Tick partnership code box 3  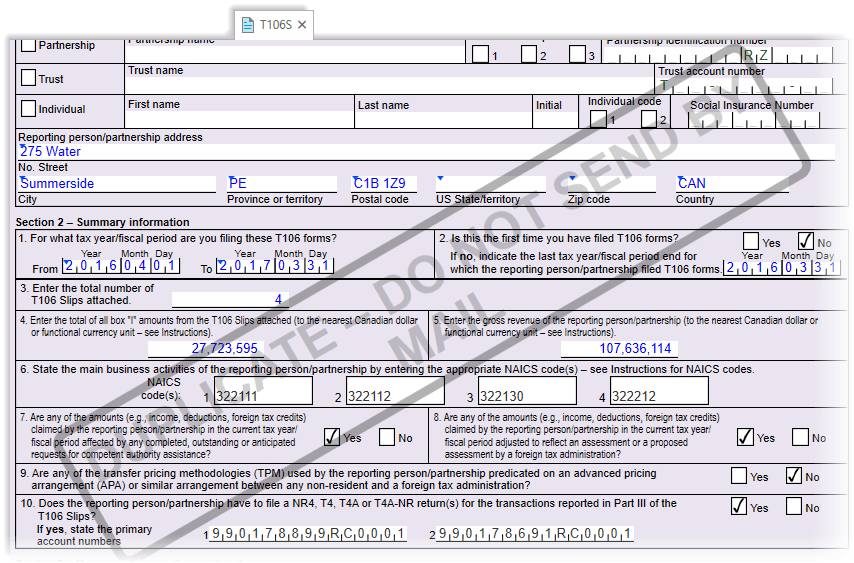(x=577, y=54)
